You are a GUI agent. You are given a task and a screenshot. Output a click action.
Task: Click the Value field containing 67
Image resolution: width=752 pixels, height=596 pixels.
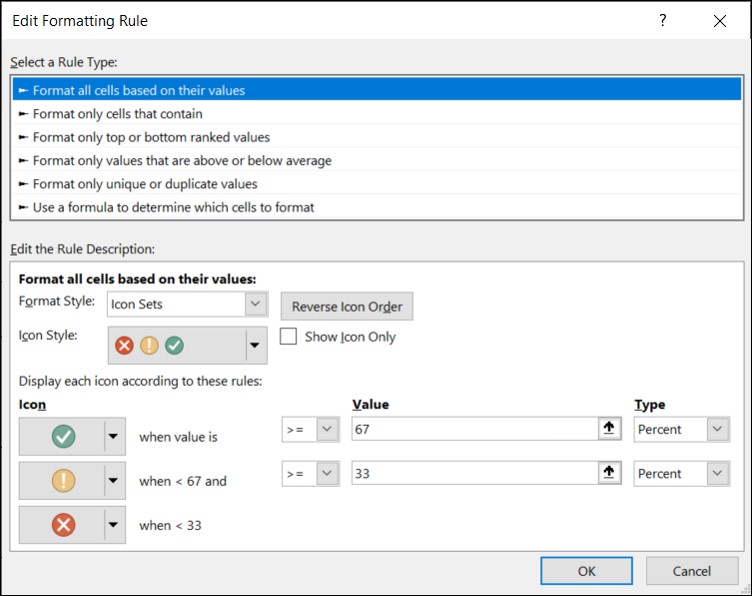point(470,429)
